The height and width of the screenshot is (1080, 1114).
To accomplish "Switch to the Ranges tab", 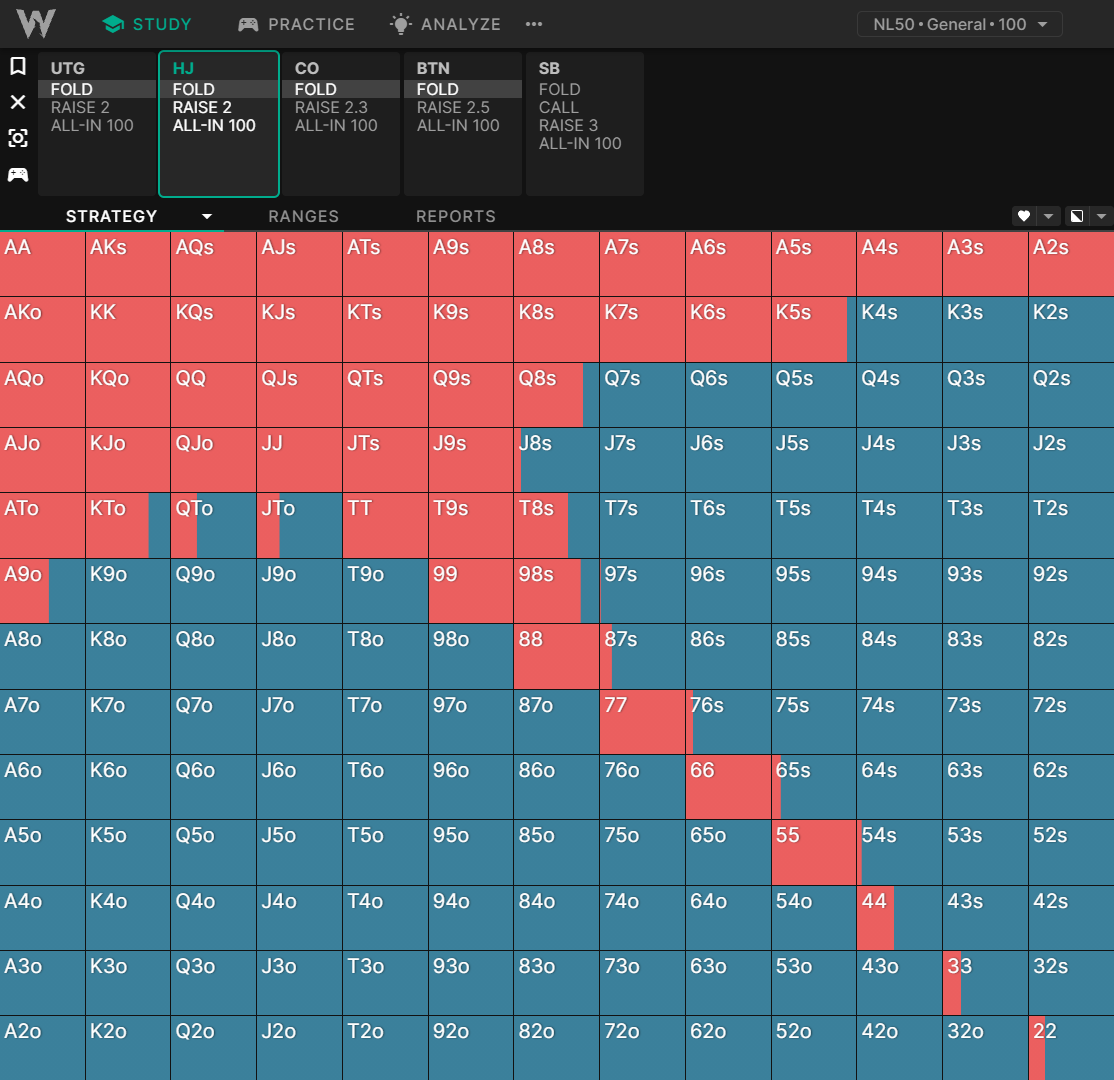I will (x=303, y=216).
